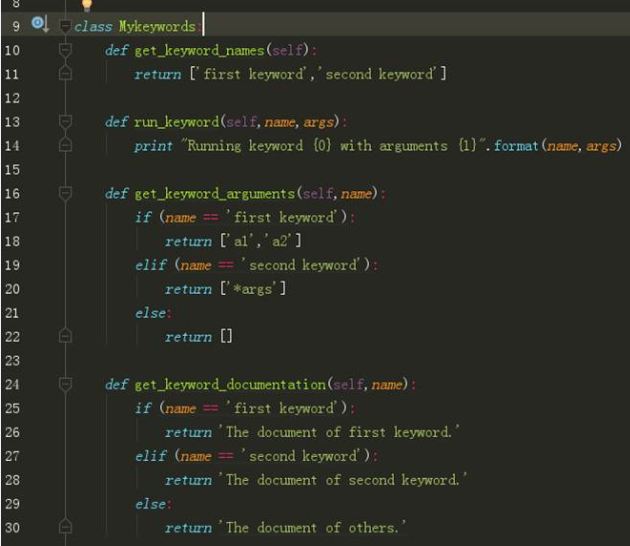The height and width of the screenshot is (546, 630).
Task: Click name parameter in get_keyword_arguments signature
Action: point(356,194)
